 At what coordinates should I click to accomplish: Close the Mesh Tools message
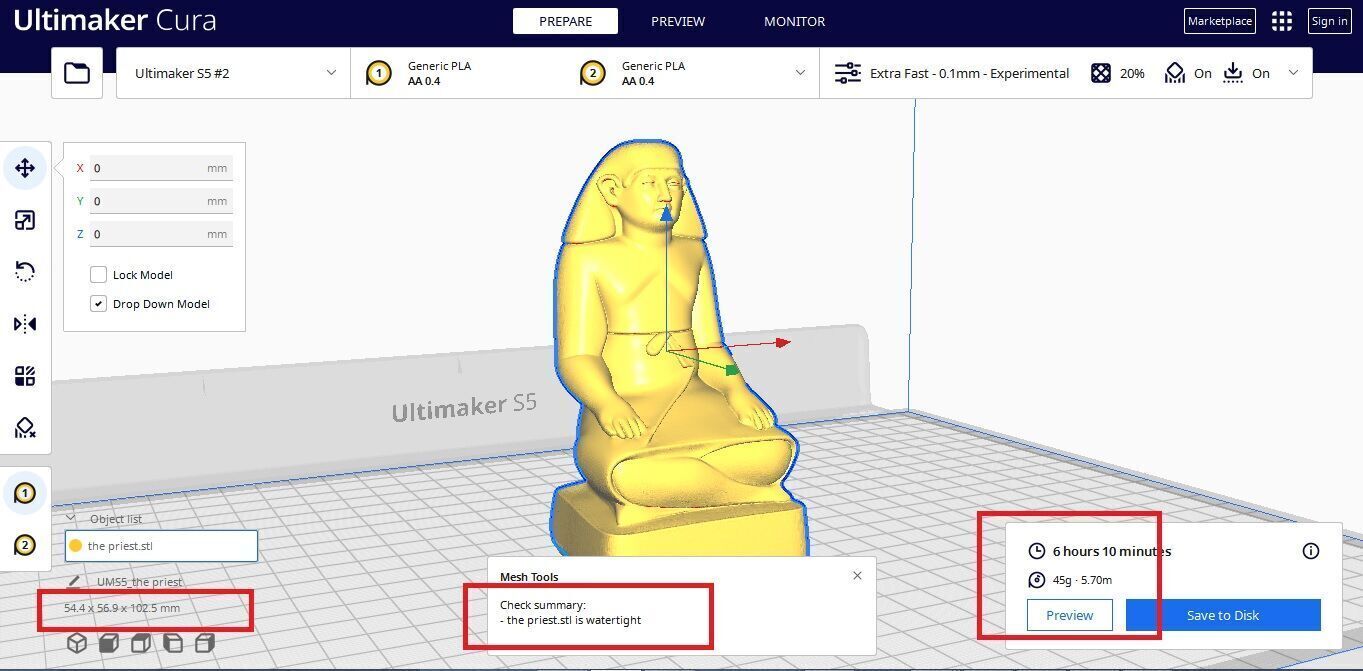coord(857,576)
